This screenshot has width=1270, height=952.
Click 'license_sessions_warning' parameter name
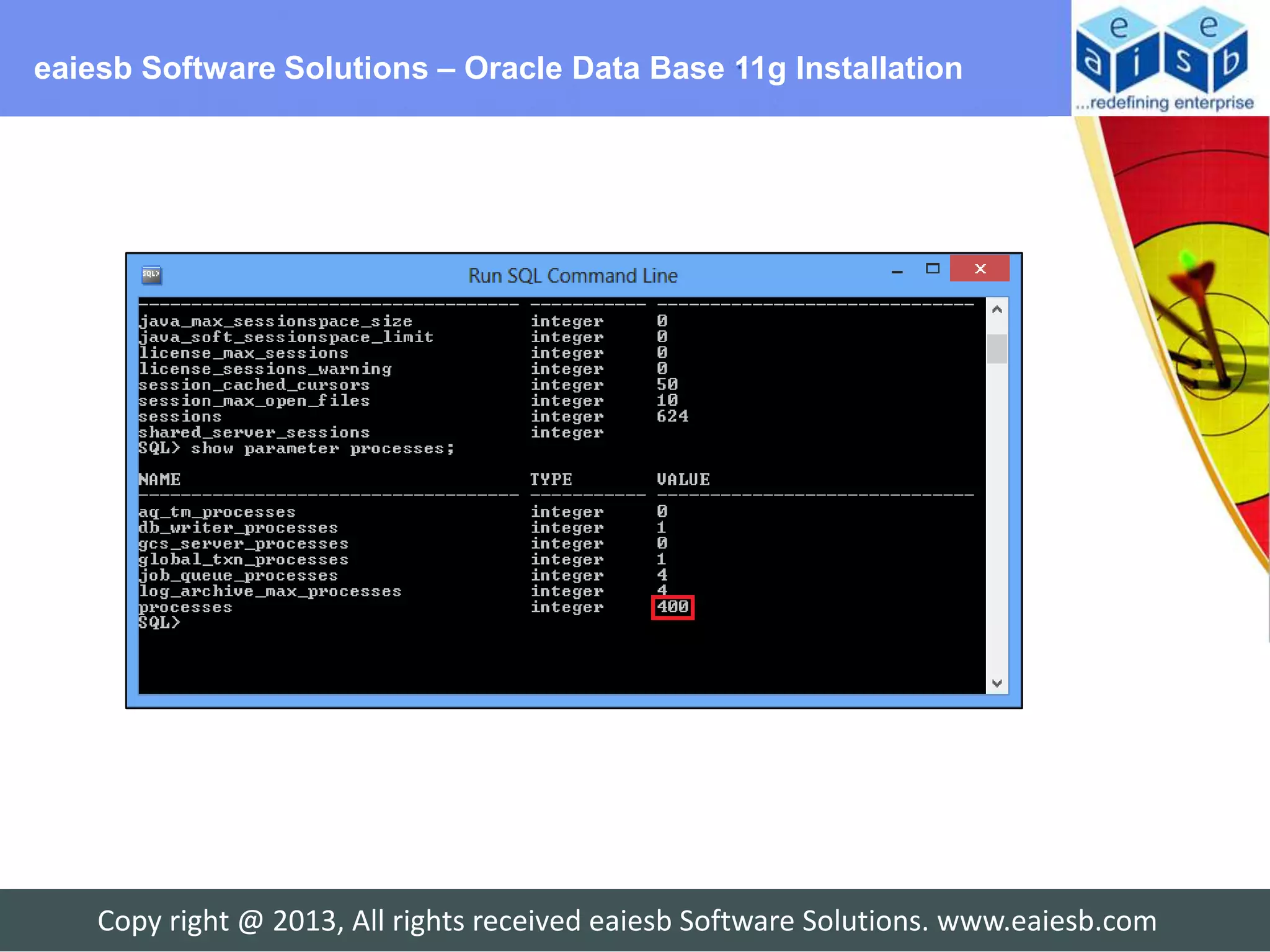click(x=265, y=369)
